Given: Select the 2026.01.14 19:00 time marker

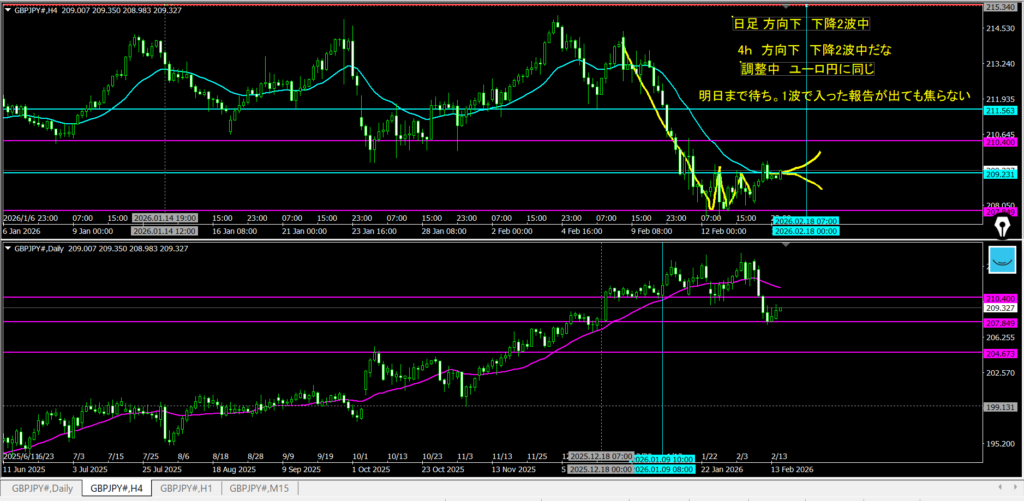Looking at the screenshot, I should coord(166,217).
